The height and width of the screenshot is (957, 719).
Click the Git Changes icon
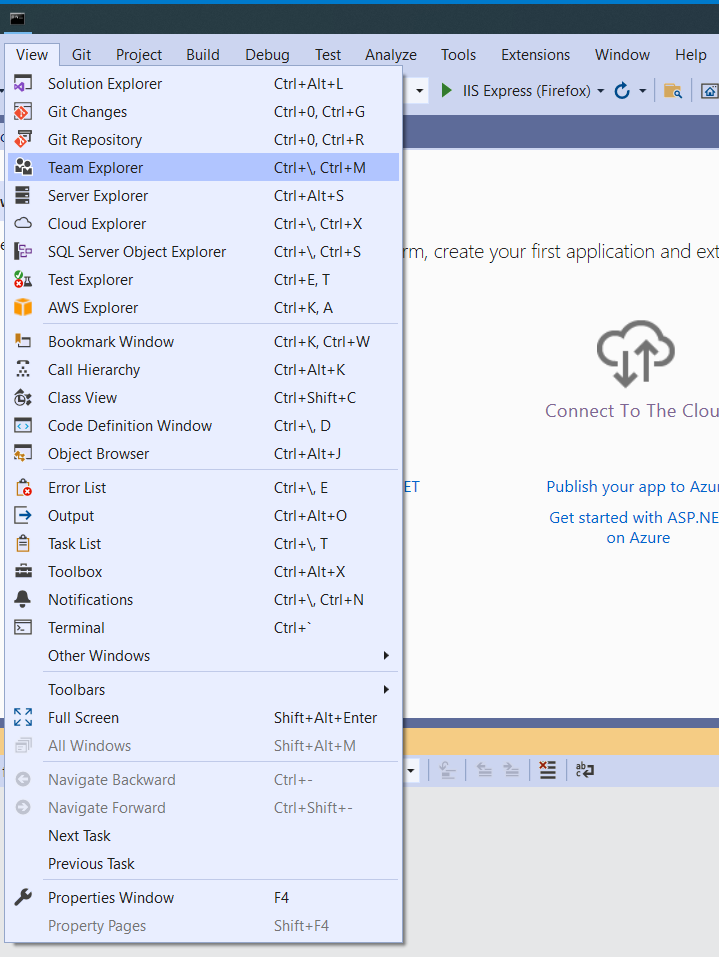click(x=23, y=112)
